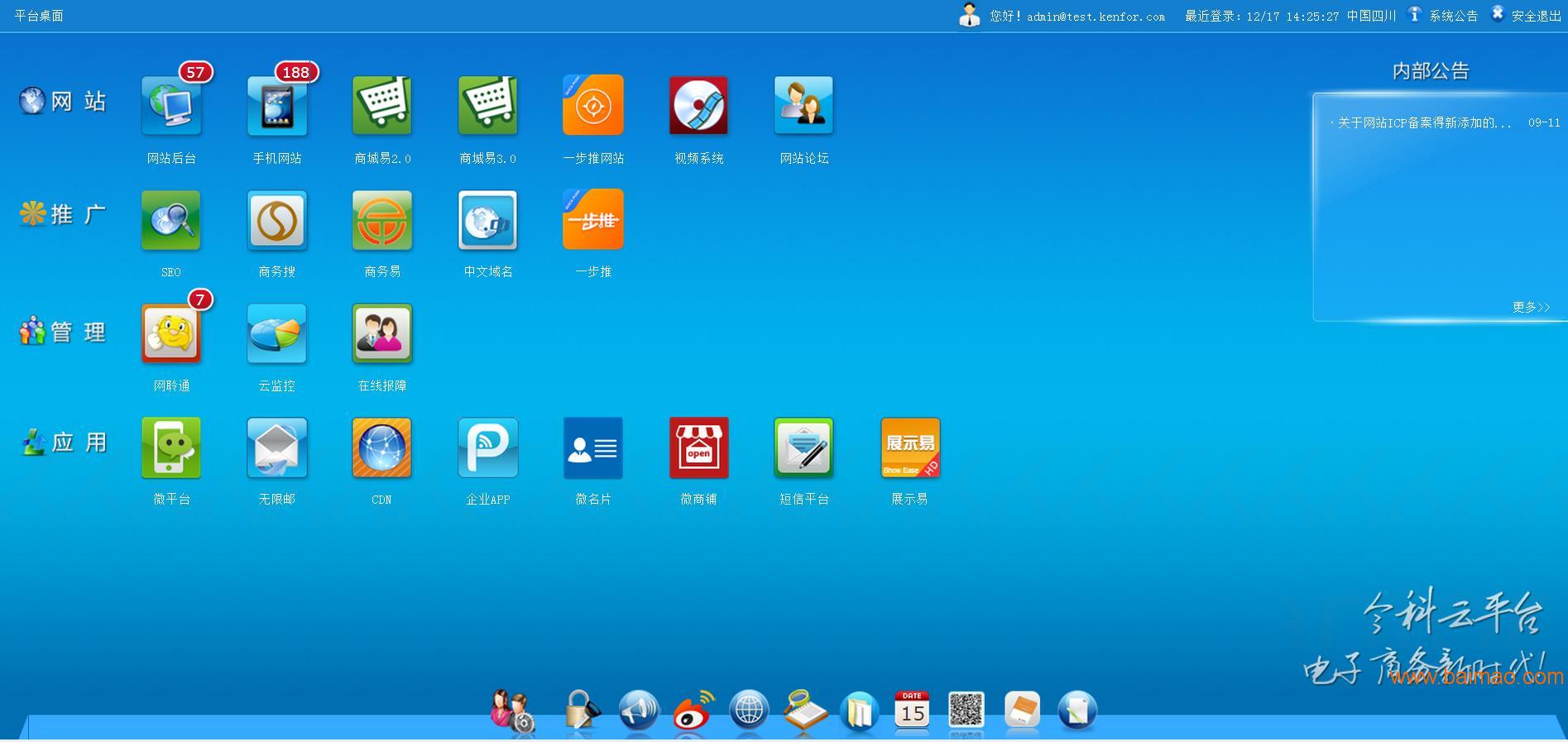
Task: Click the 应用 category label
Action: pos(79,443)
